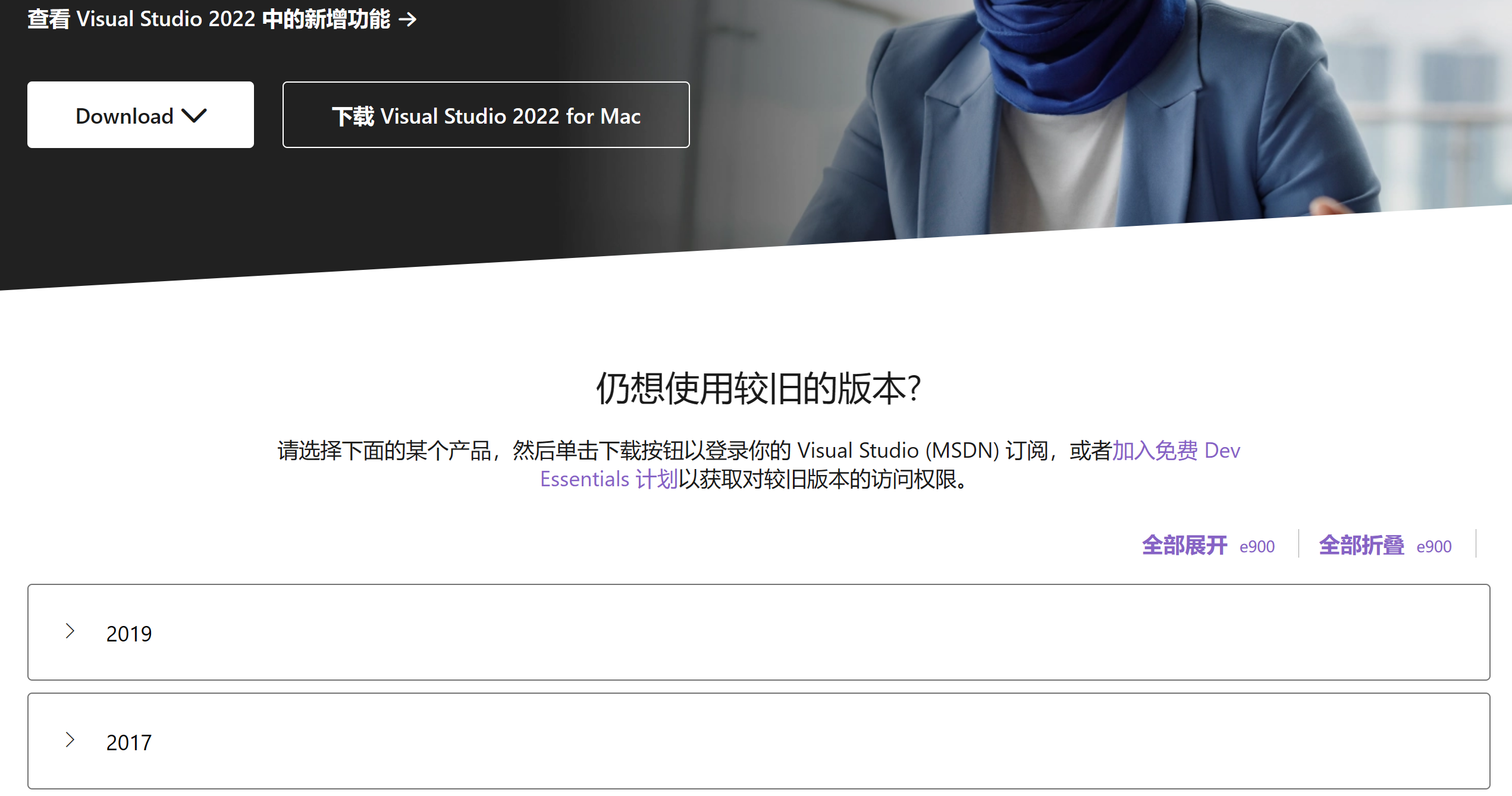Click the arrow after 中的新增功能
The image size is (1512, 796).
pos(407,20)
